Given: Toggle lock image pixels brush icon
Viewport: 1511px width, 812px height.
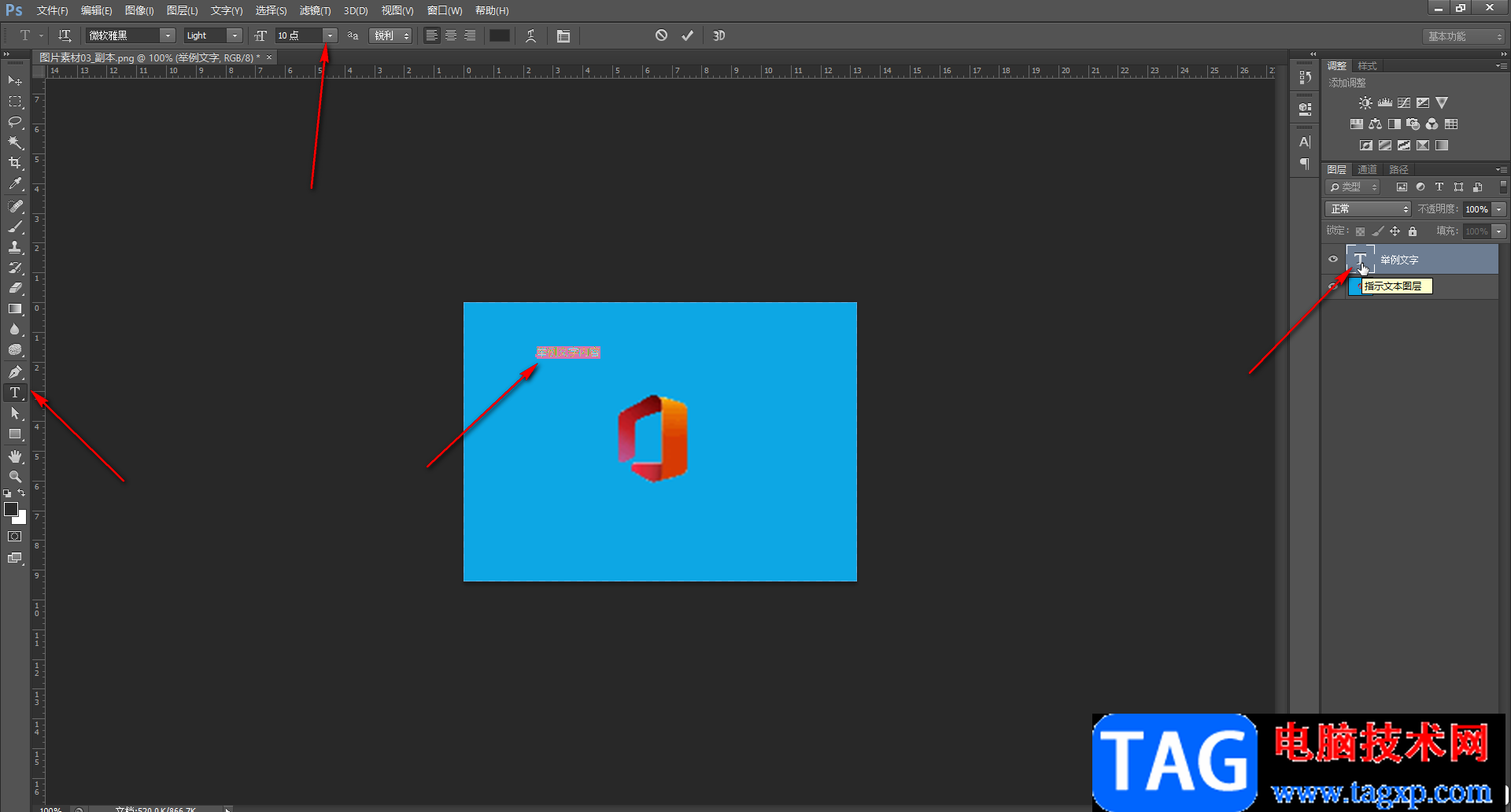Looking at the screenshot, I should coord(1377,231).
